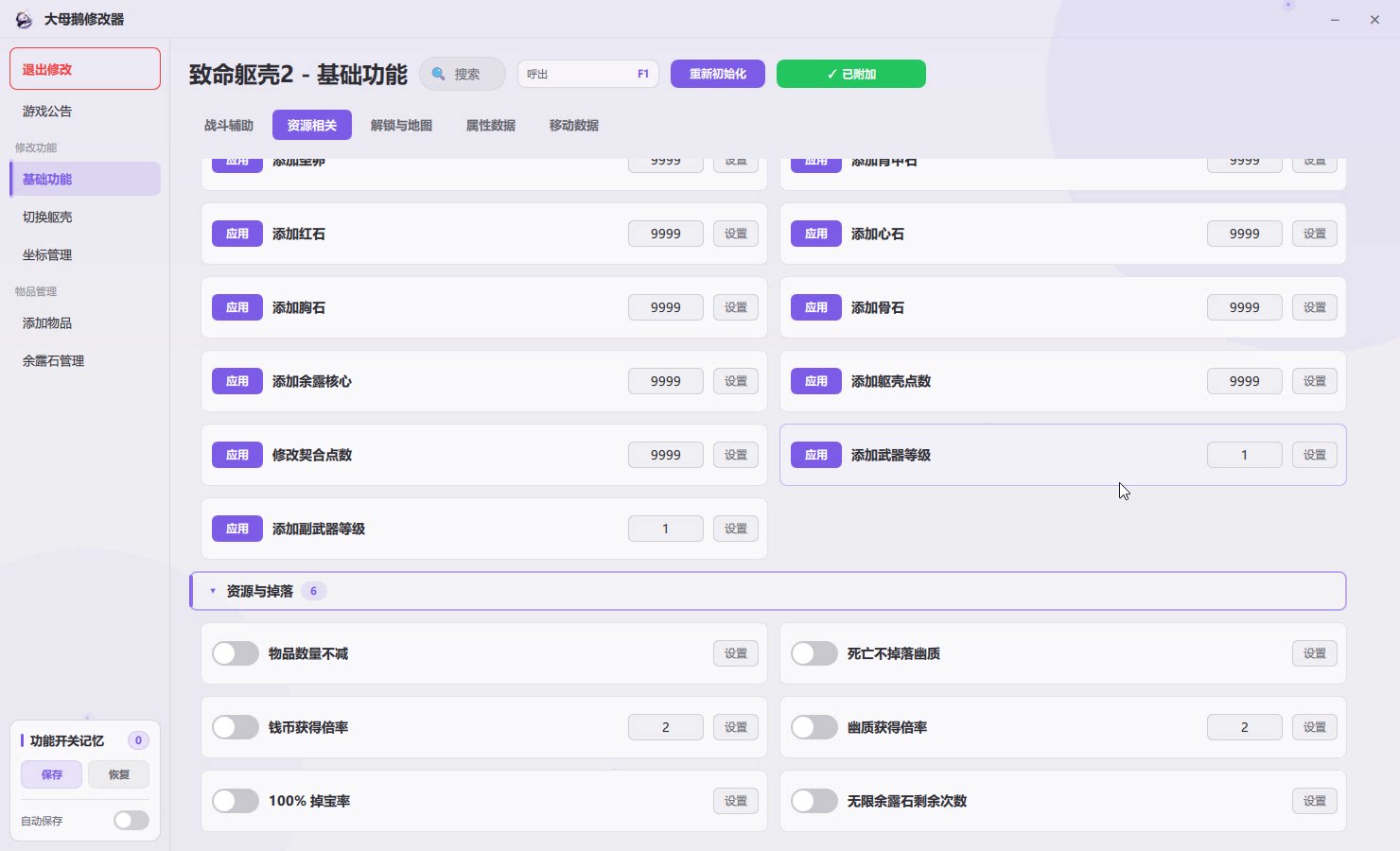The image size is (1400, 851).
Task: Enable 死亡不掉落幽质 switch
Action: click(814, 653)
